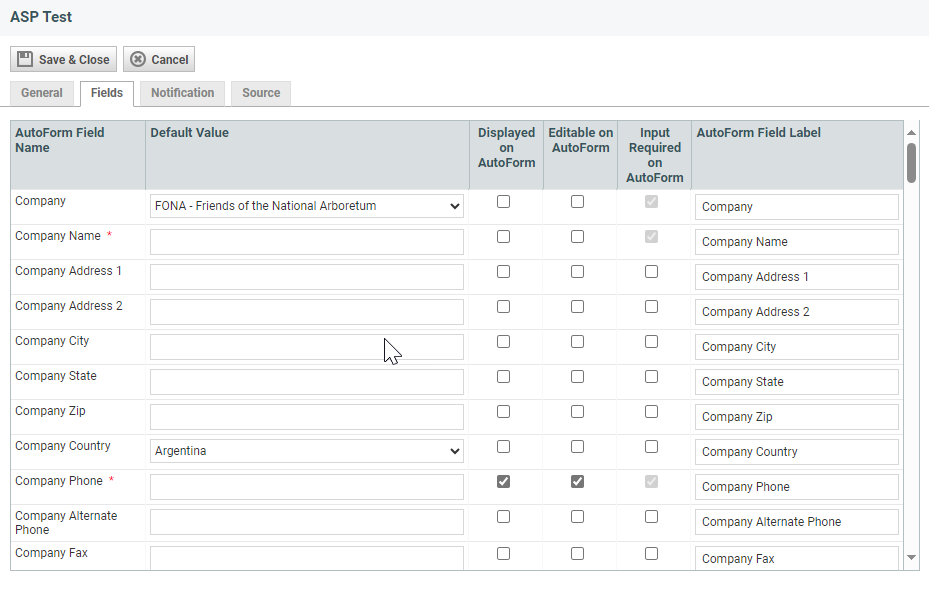
Task: Check Editable on AutoForm for Company Zip
Action: 577,411
